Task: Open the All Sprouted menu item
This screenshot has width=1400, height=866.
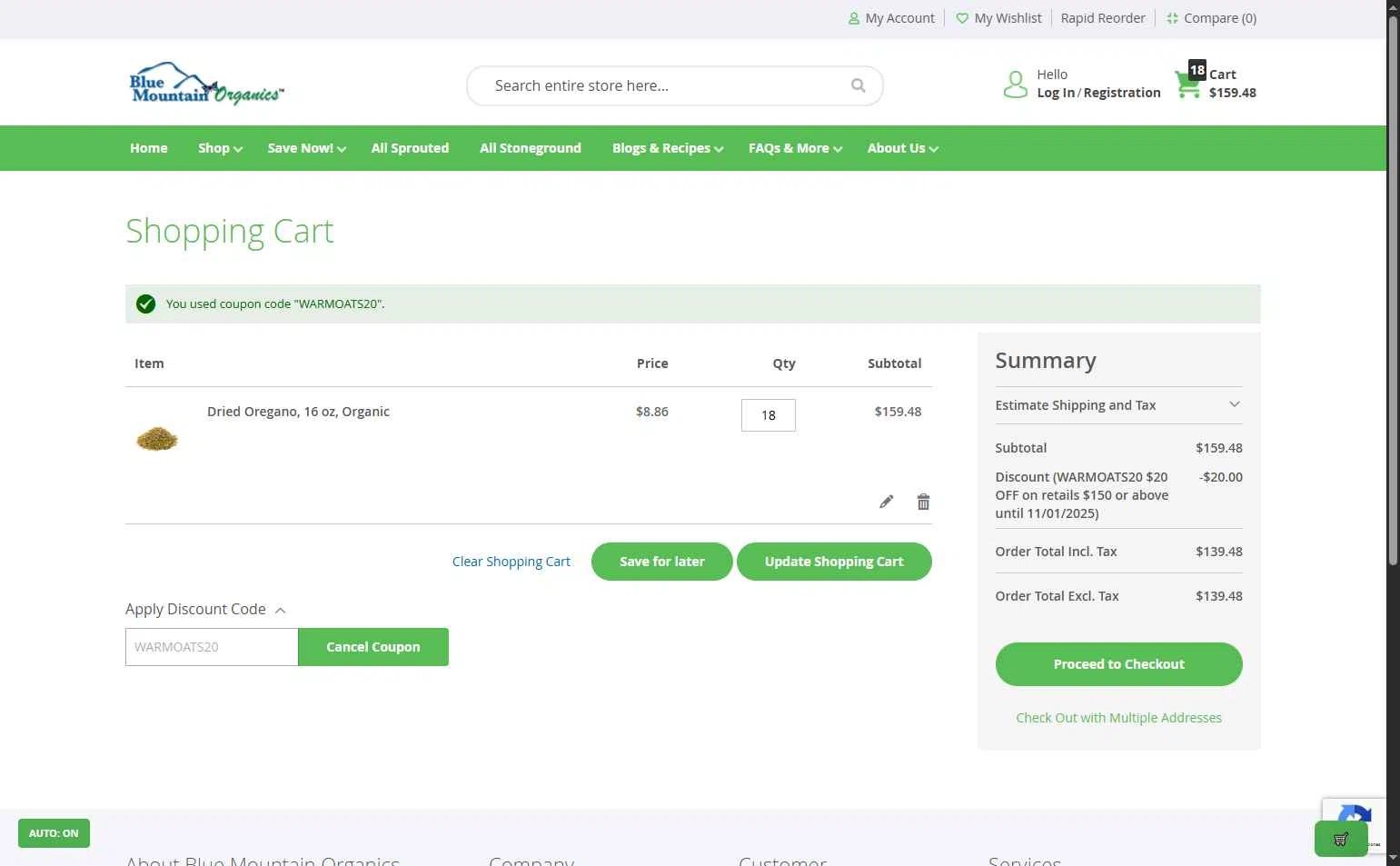Action: click(410, 148)
